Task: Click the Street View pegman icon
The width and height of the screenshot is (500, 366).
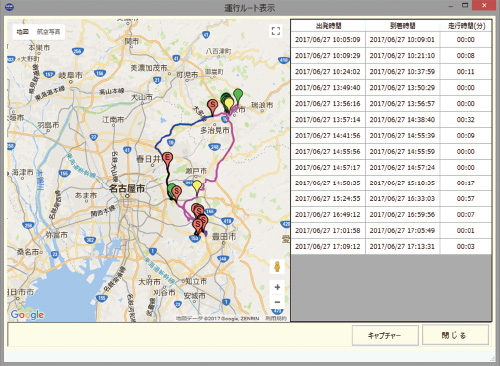Action: [277, 267]
